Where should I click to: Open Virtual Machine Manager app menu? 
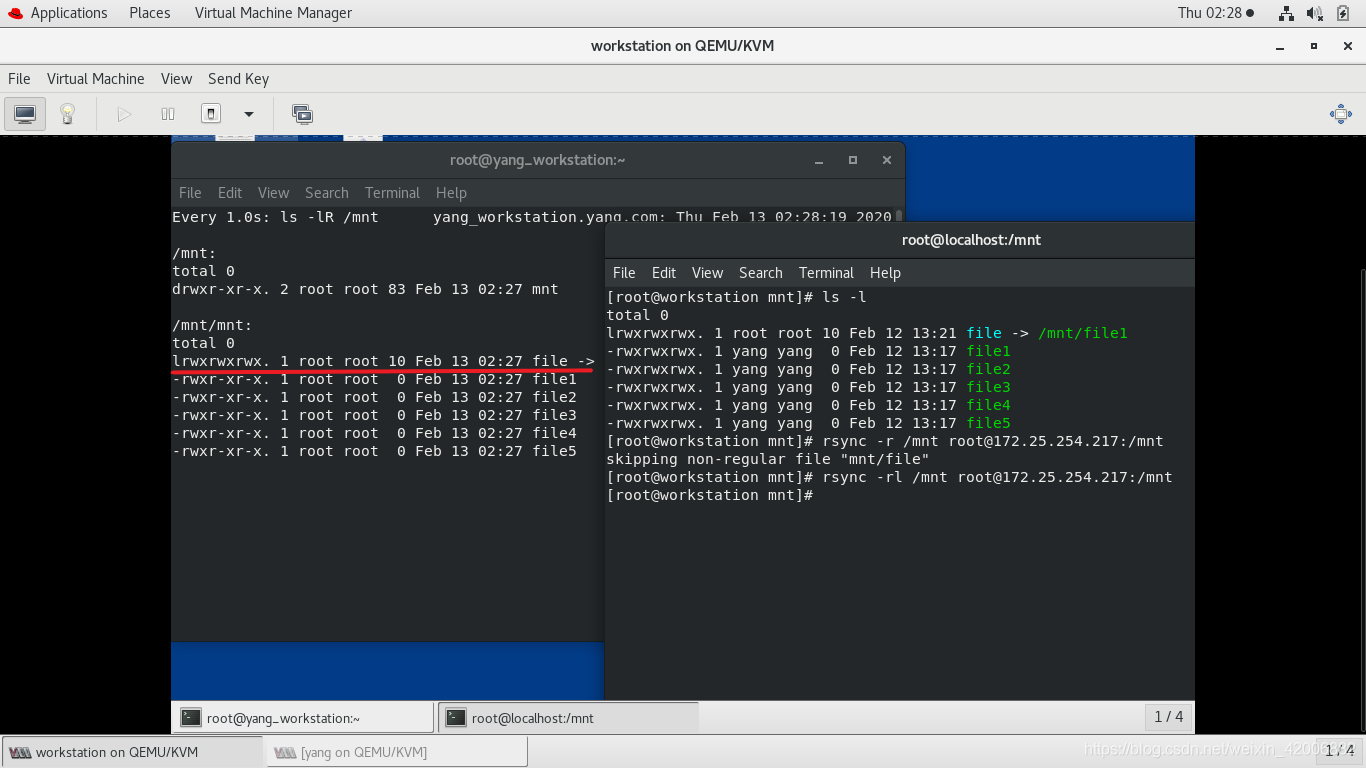(x=273, y=13)
